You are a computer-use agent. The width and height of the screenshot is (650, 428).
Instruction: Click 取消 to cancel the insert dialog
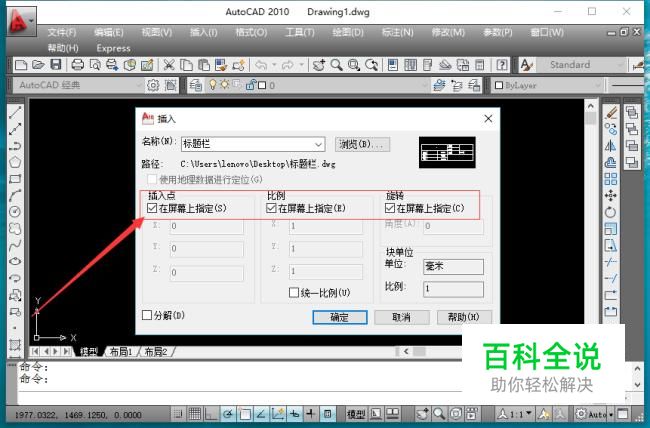(x=401, y=317)
